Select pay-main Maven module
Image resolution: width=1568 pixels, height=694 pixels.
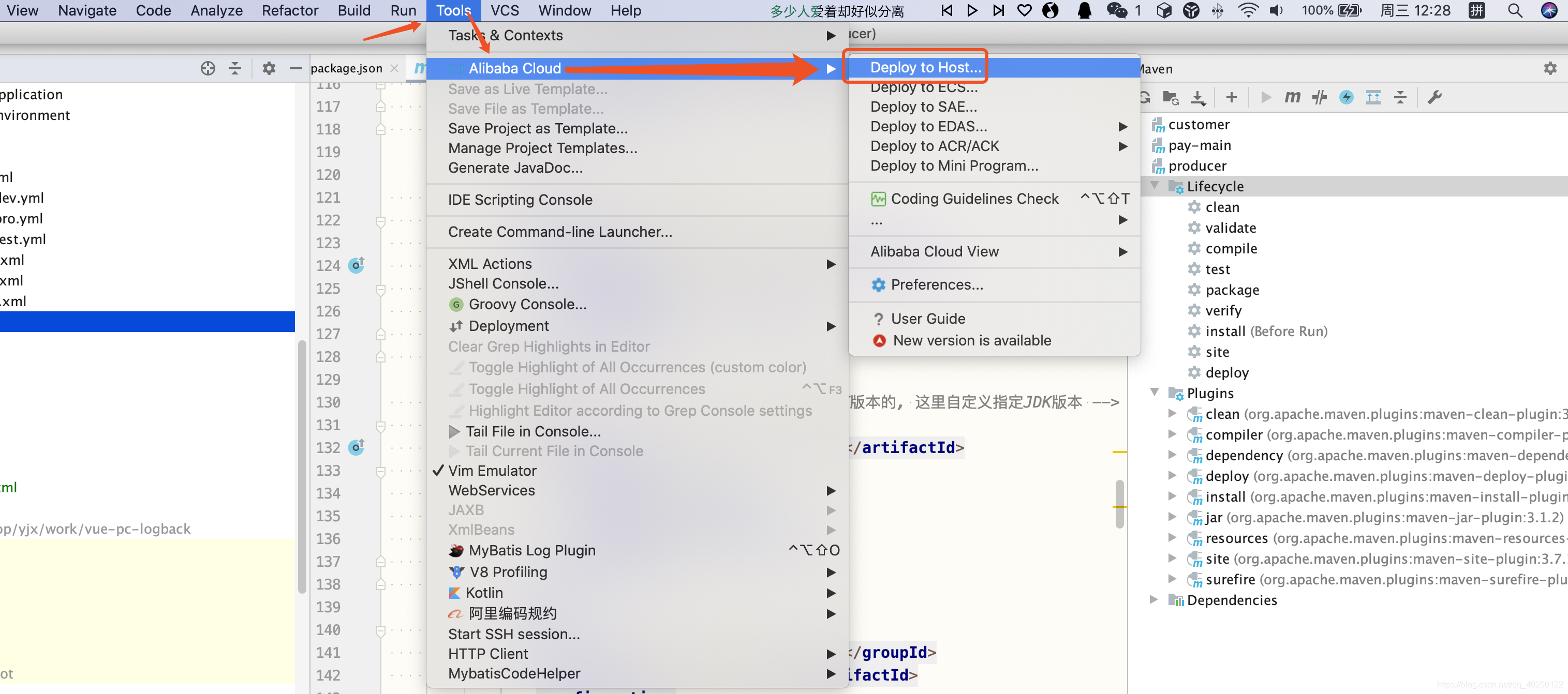pyautogui.click(x=1191, y=145)
